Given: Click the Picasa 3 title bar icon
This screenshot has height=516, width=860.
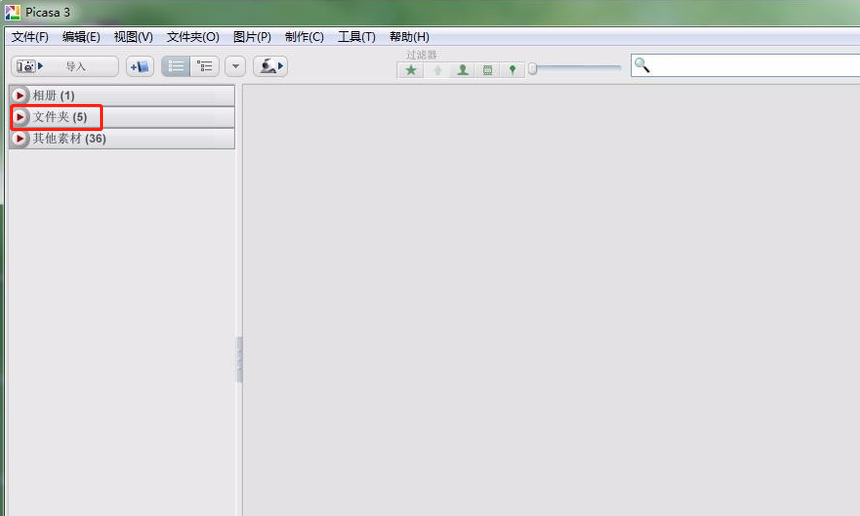Looking at the screenshot, I should coord(13,12).
